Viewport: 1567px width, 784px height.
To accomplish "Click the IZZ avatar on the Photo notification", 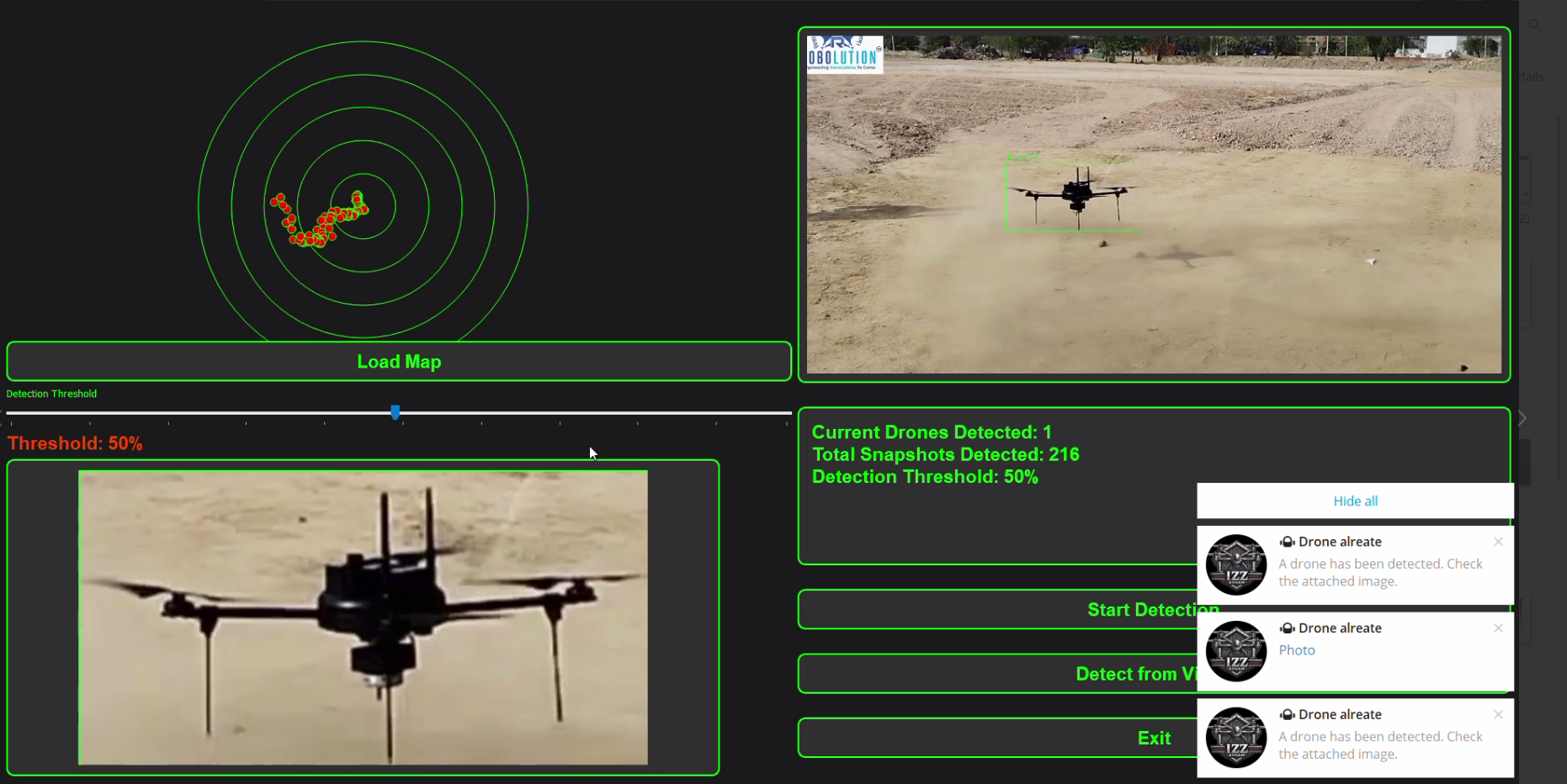I will click(1235, 651).
